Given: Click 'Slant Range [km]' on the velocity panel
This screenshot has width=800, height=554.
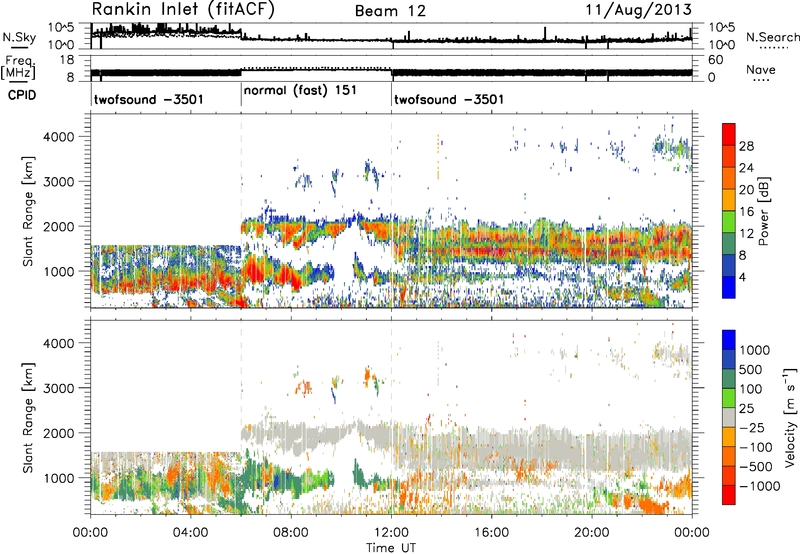Looking at the screenshot, I should click(x=28, y=418).
